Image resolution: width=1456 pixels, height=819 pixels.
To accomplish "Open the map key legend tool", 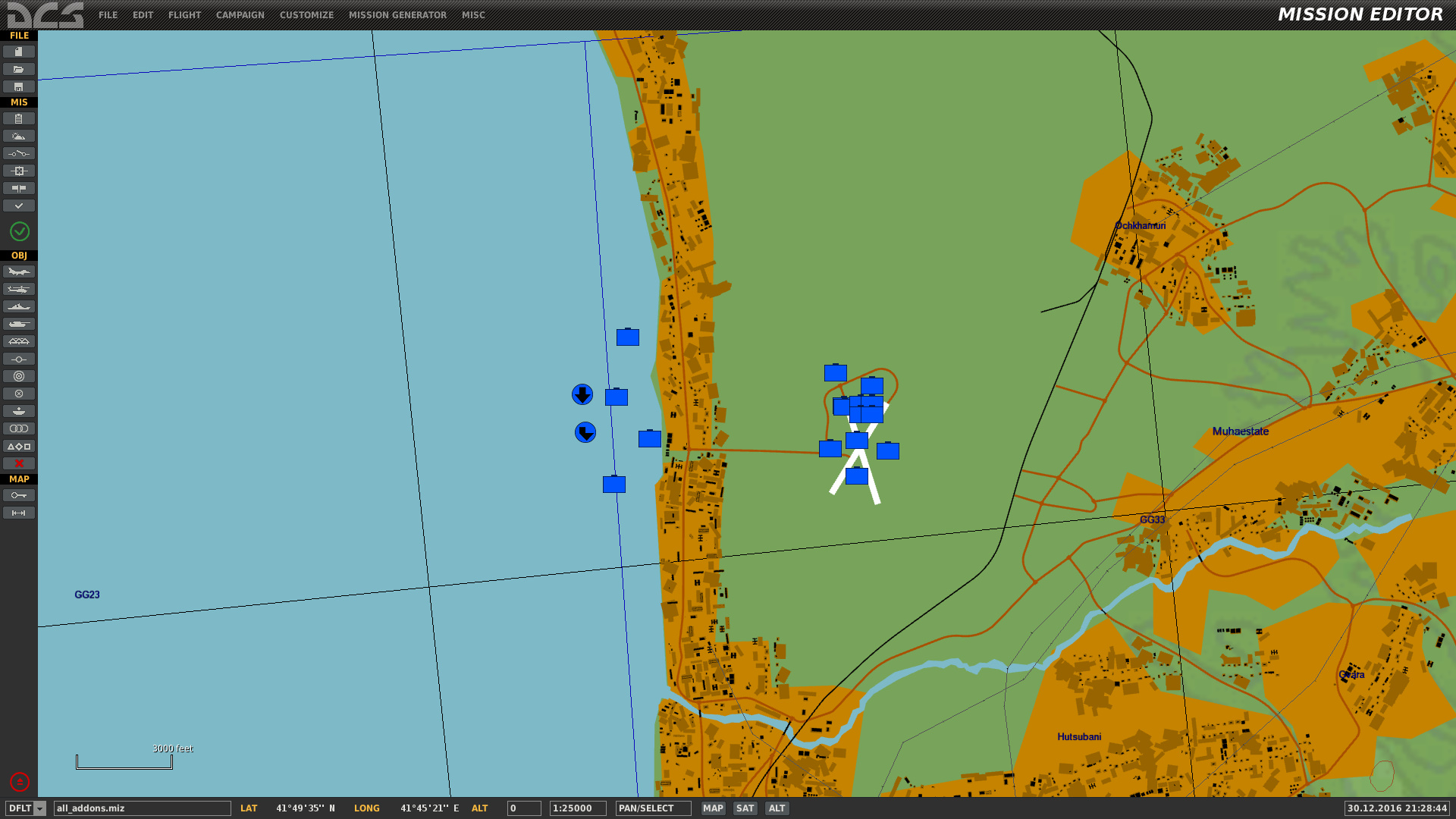I will [x=18, y=495].
